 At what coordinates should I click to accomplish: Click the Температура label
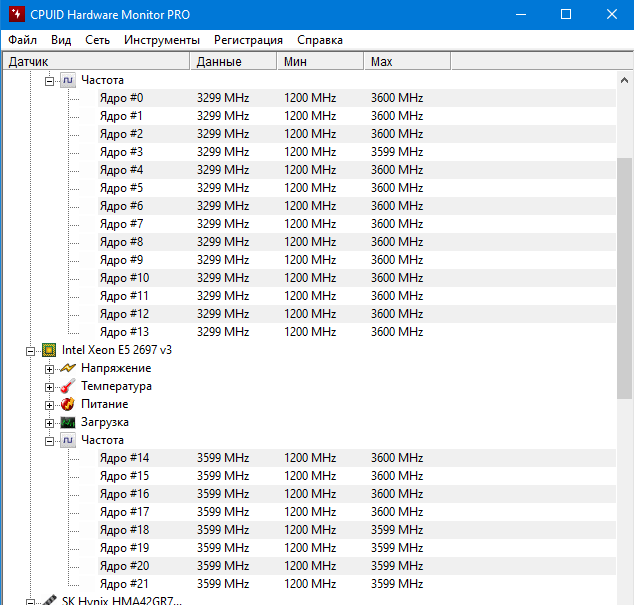pos(116,386)
